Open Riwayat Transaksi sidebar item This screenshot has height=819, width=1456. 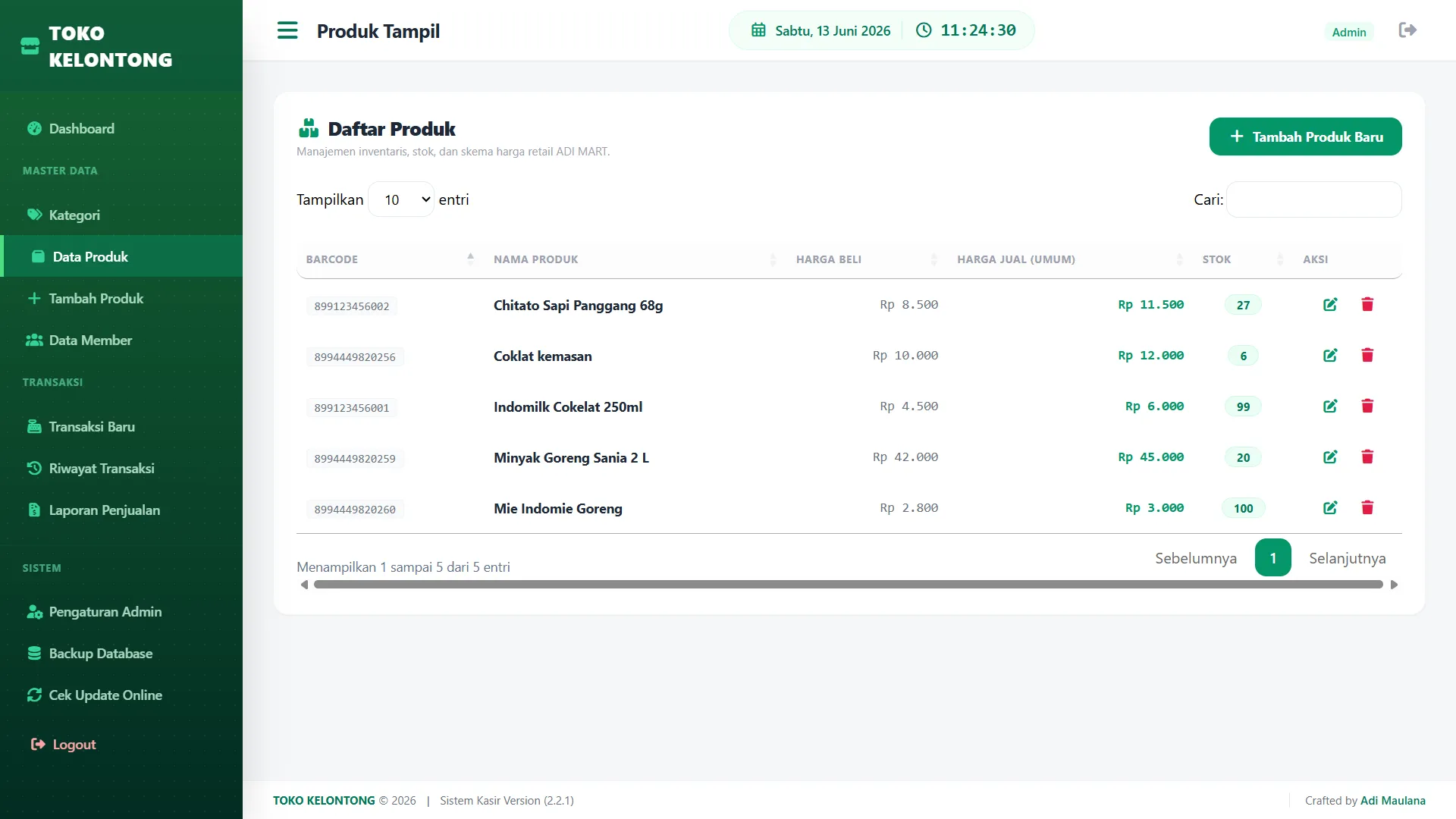pyautogui.click(x=121, y=469)
